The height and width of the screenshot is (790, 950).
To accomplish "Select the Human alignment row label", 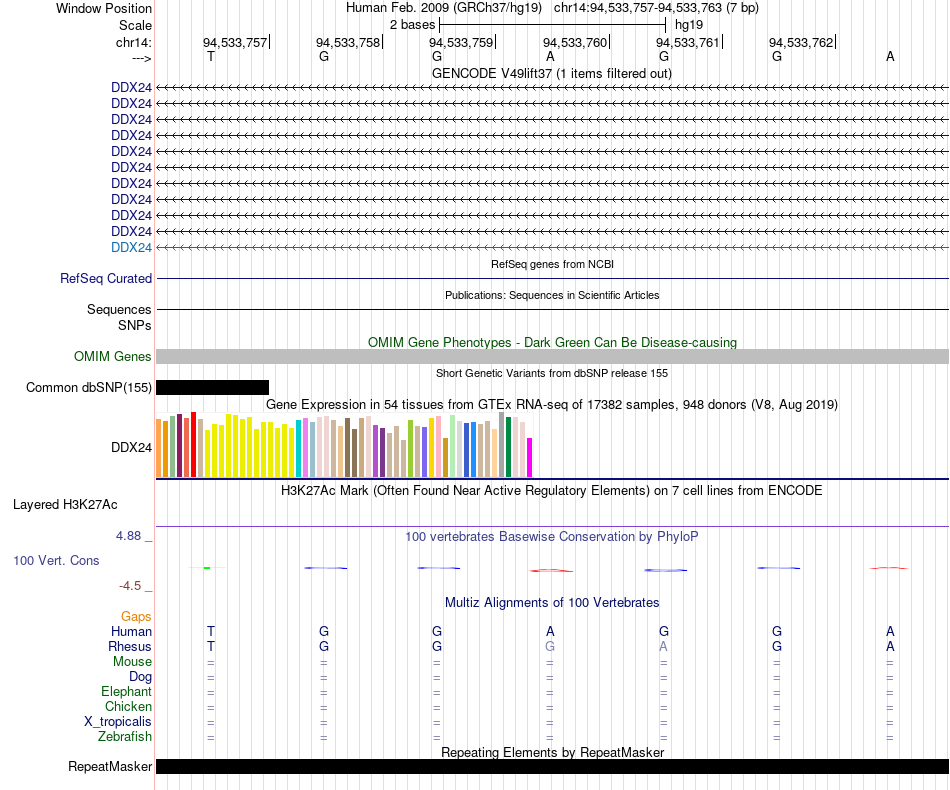I will (x=131, y=631).
